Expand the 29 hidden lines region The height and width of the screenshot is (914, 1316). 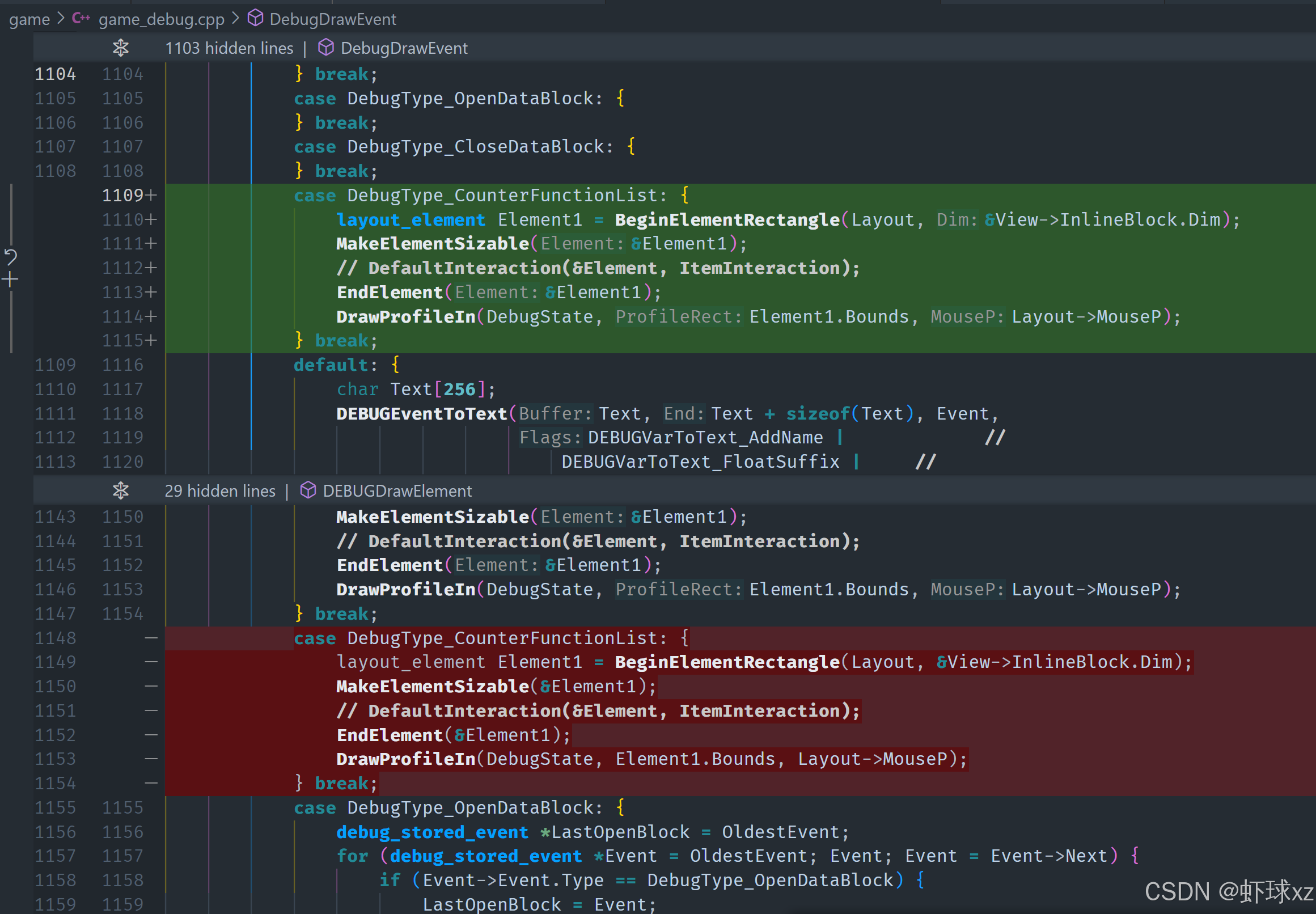click(x=219, y=492)
